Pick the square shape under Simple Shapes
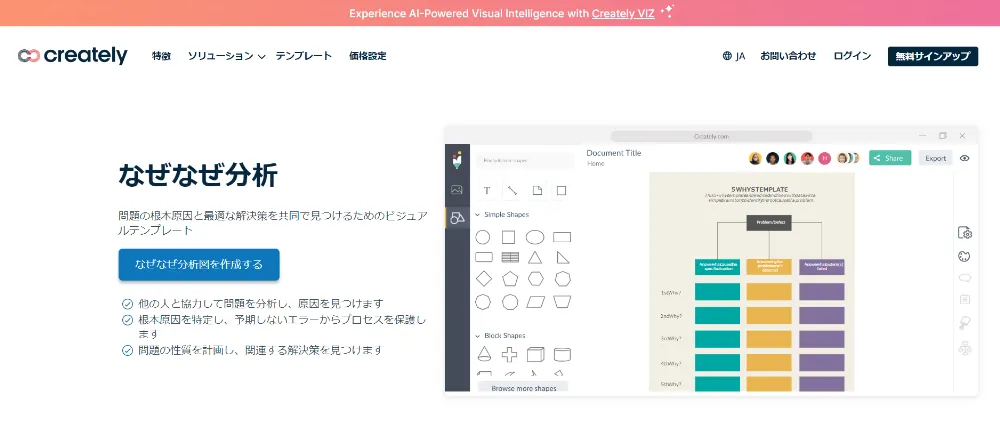 point(508,237)
